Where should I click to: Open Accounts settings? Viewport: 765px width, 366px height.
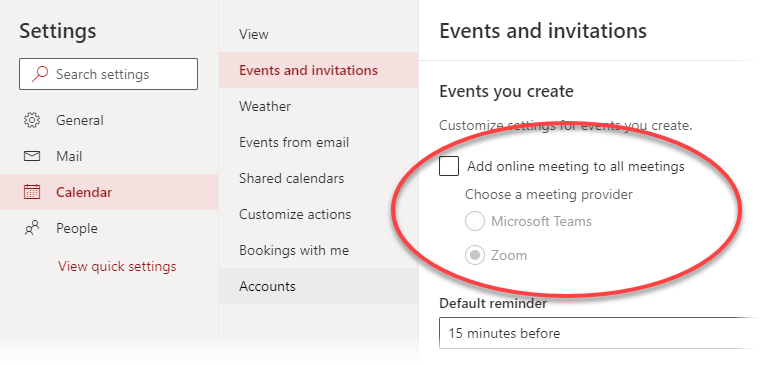[x=318, y=286]
